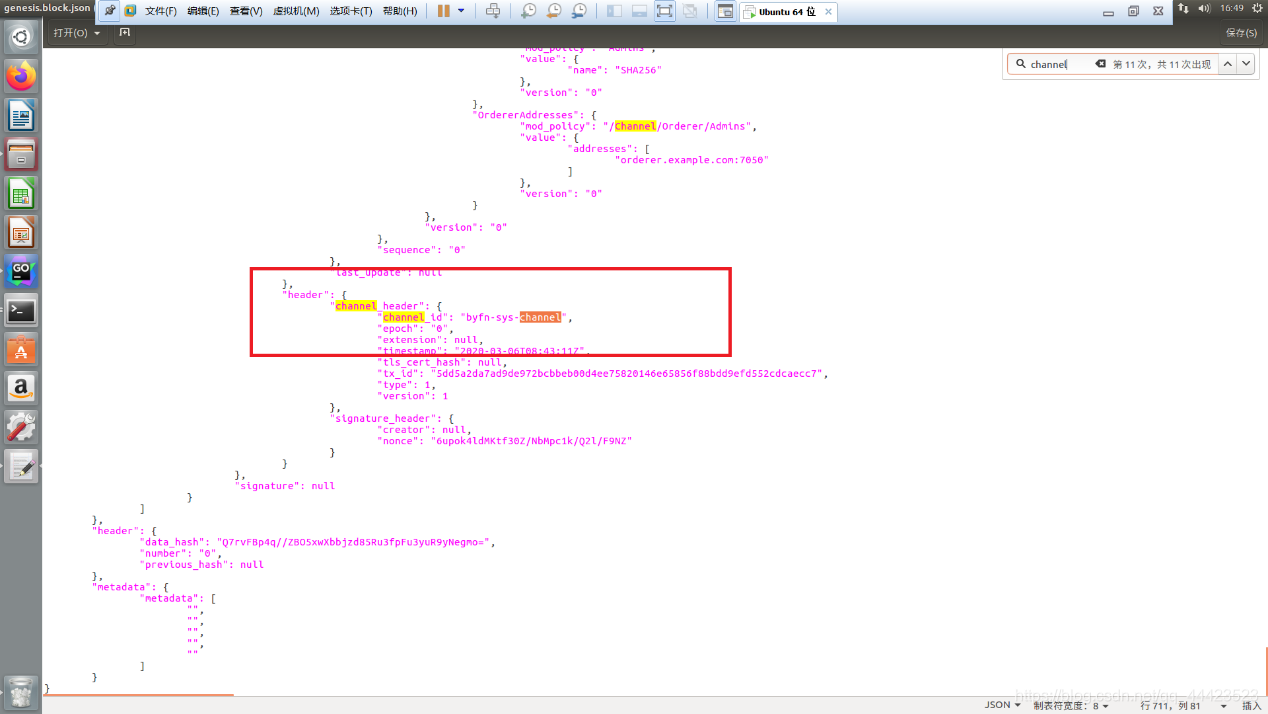Open the Files manager in the dock
Image resolution: width=1268 pixels, height=714 pixels.
tap(21, 154)
